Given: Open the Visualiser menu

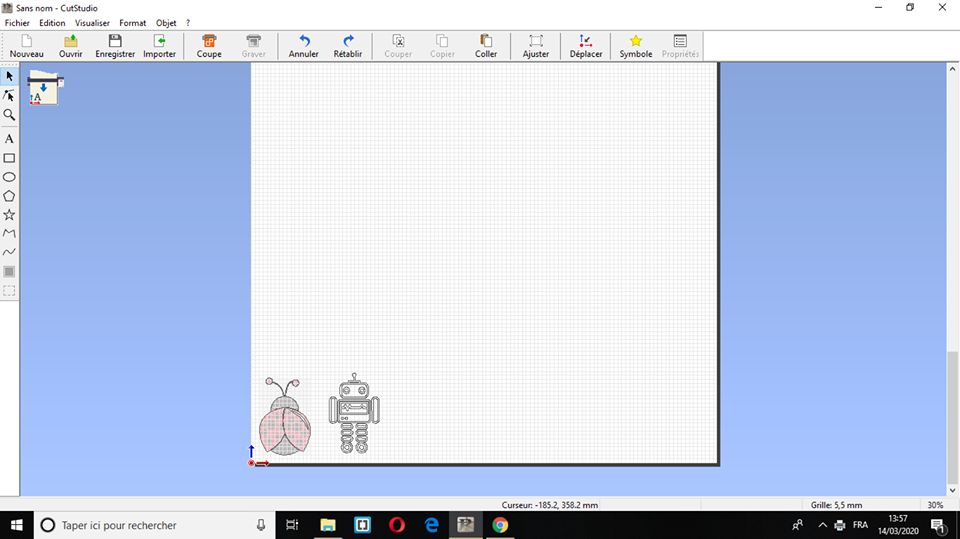Looking at the screenshot, I should (x=92, y=23).
